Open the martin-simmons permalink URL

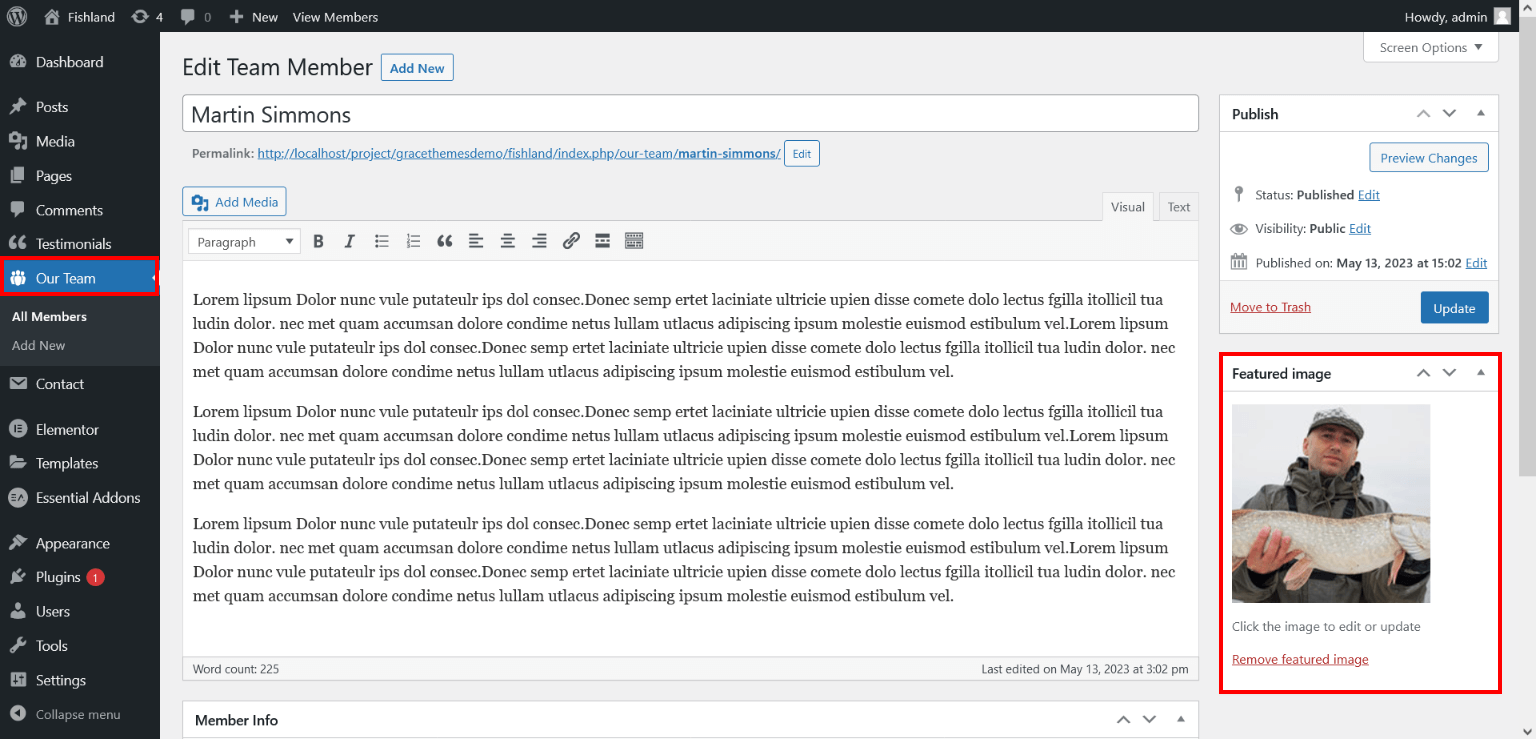click(x=519, y=154)
